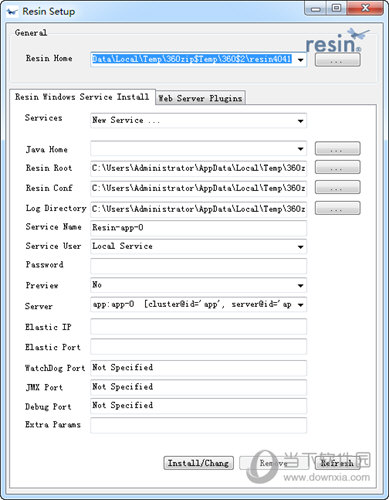Viewport: 389px width, 500px height.
Task: Click the Elastic Port input field
Action: pyautogui.click(x=198, y=347)
